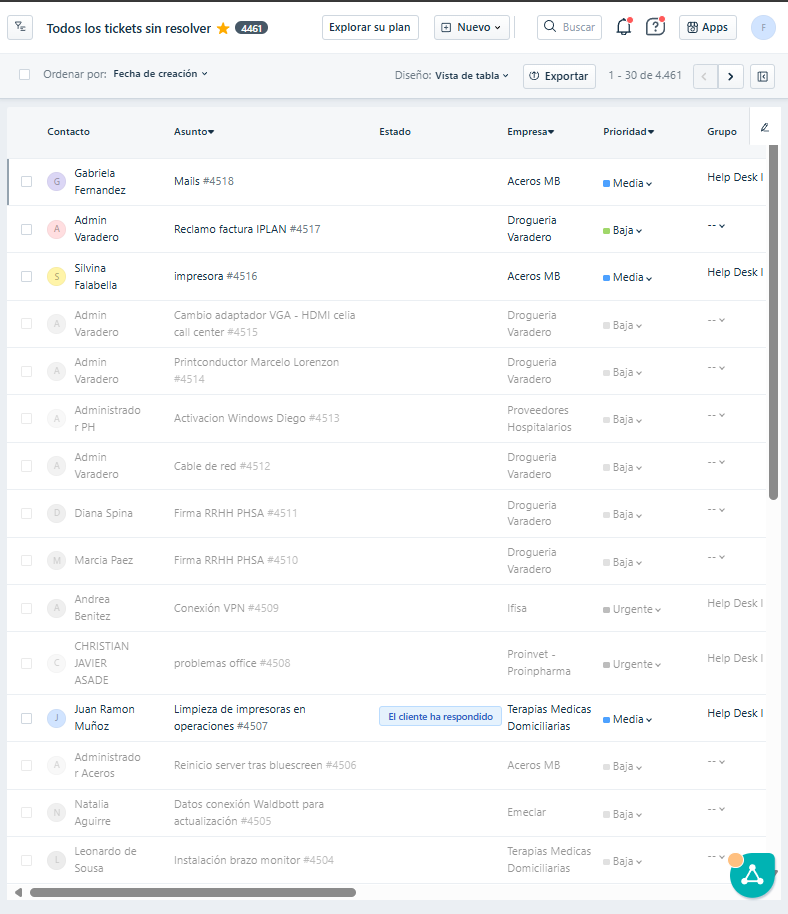Change Baja priority for Reclamo factura IPLAN

click(622, 230)
